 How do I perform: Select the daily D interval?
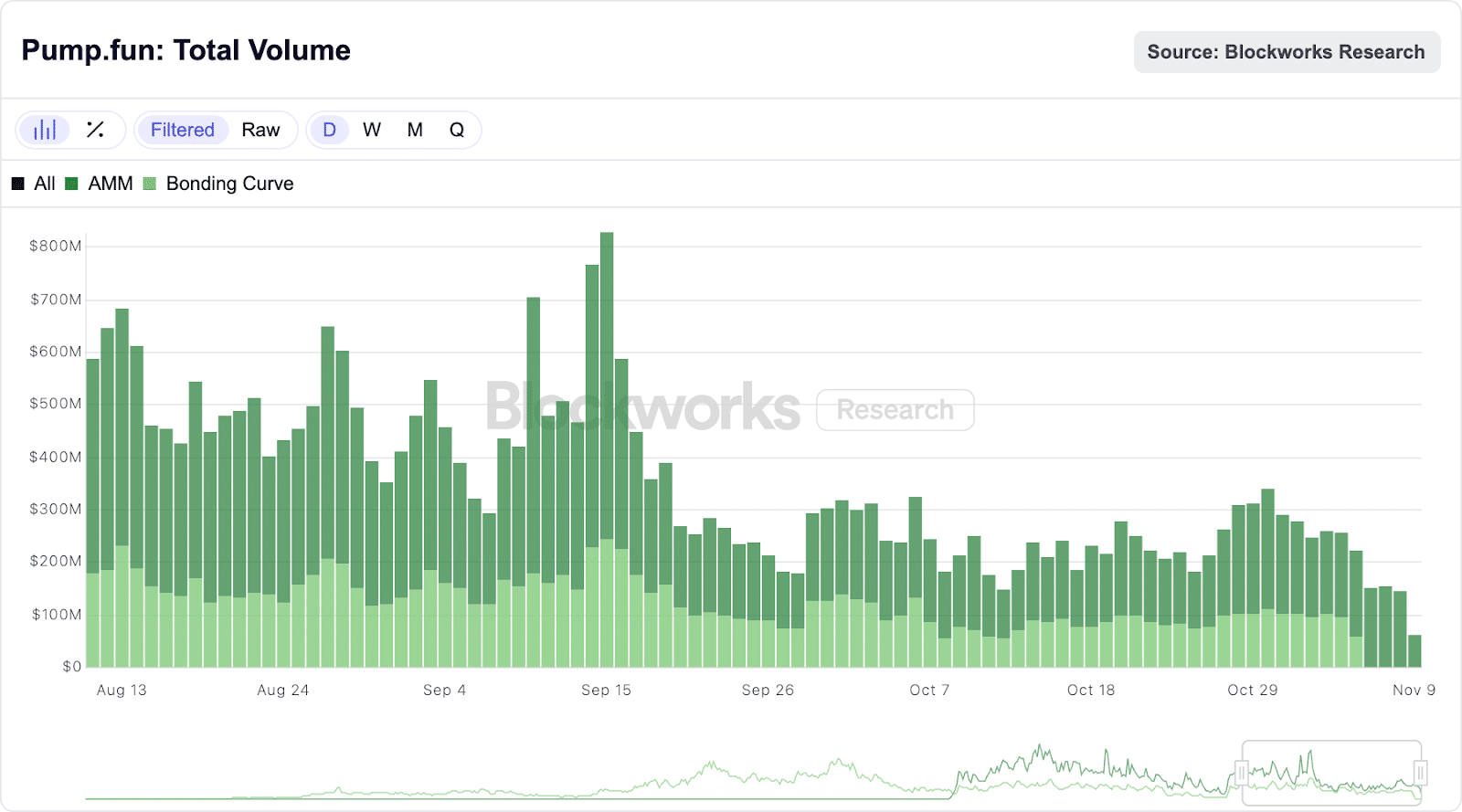pyautogui.click(x=329, y=130)
